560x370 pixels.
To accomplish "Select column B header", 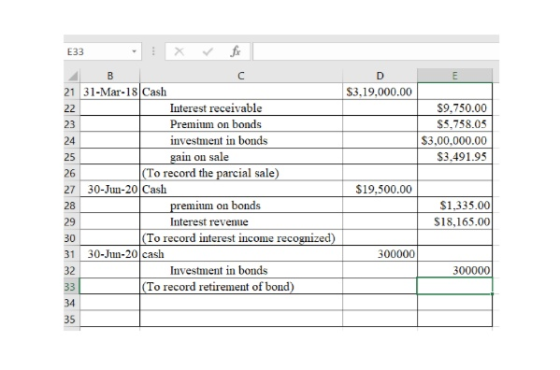I will 110,76.
